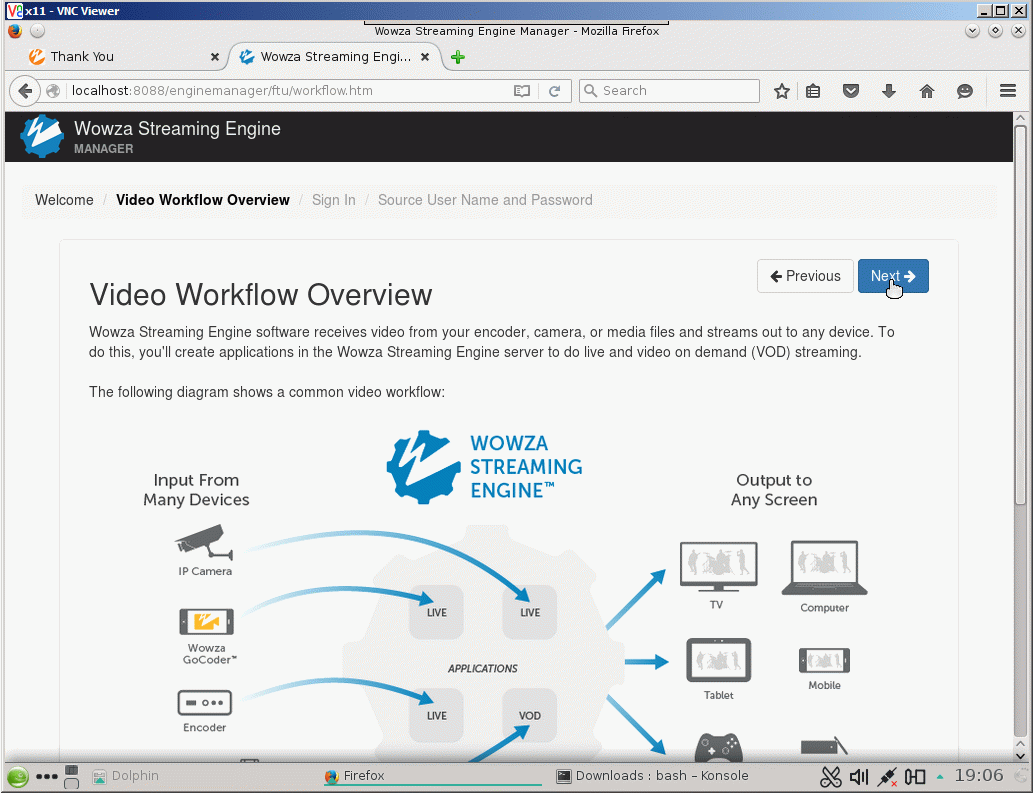Click the IP Camera icon in diagram
Image resolution: width=1033 pixels, height=793 pixels.
tap(204, 541)
